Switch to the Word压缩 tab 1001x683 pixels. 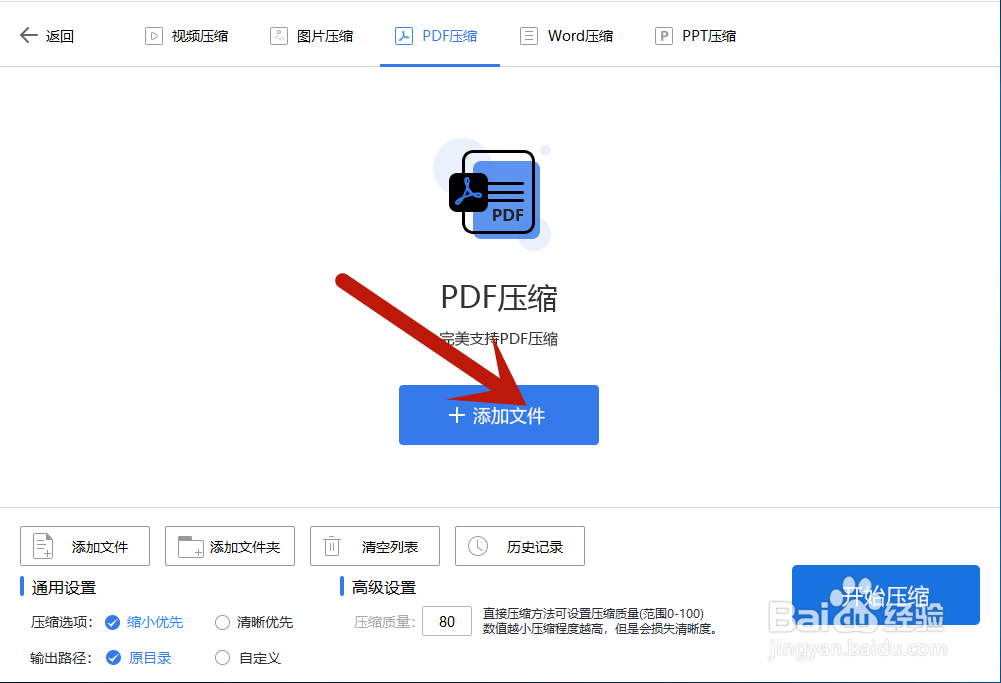point(566,35)
